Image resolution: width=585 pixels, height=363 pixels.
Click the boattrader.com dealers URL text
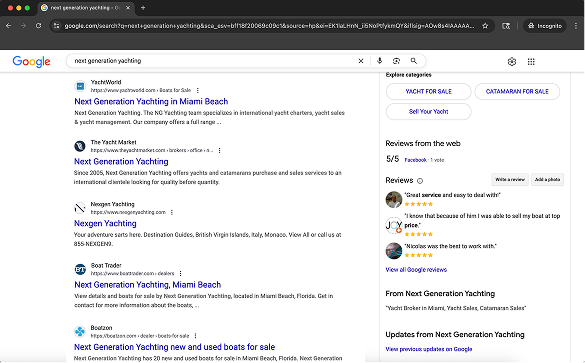coord(132,273)
